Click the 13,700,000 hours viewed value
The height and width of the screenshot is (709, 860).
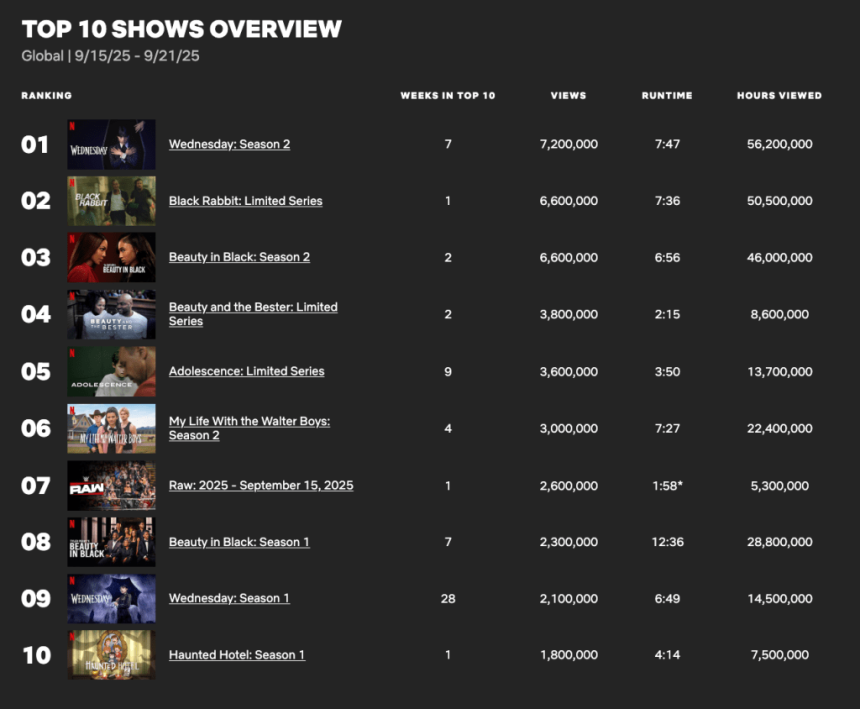[779, 371]
